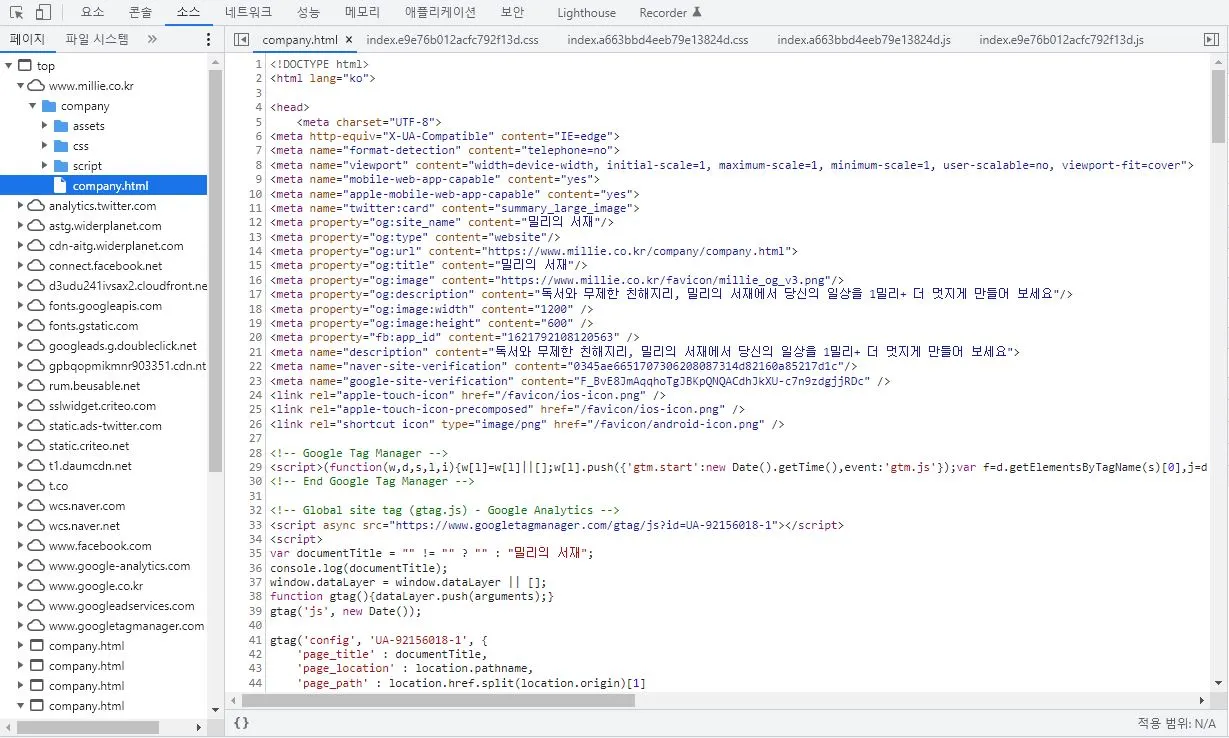The width and height of the screenshot is (1229, 738).
Task: Click line number 28 in gutter
Action: click(x=258, y=453)
